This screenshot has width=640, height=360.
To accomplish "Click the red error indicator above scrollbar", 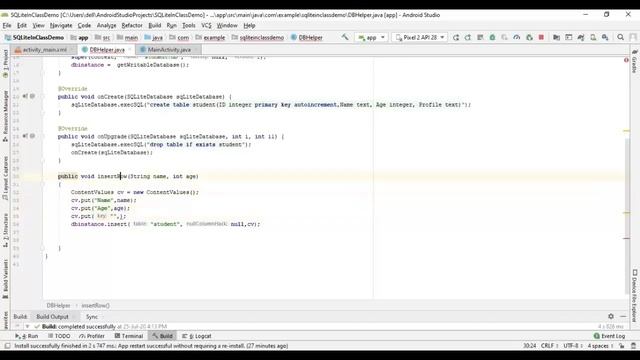I will [626, 60].
